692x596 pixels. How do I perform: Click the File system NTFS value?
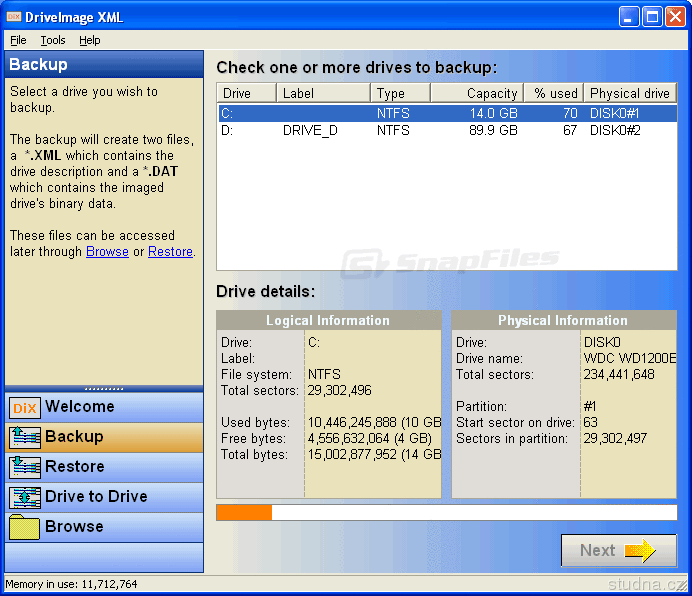(324, 374)
